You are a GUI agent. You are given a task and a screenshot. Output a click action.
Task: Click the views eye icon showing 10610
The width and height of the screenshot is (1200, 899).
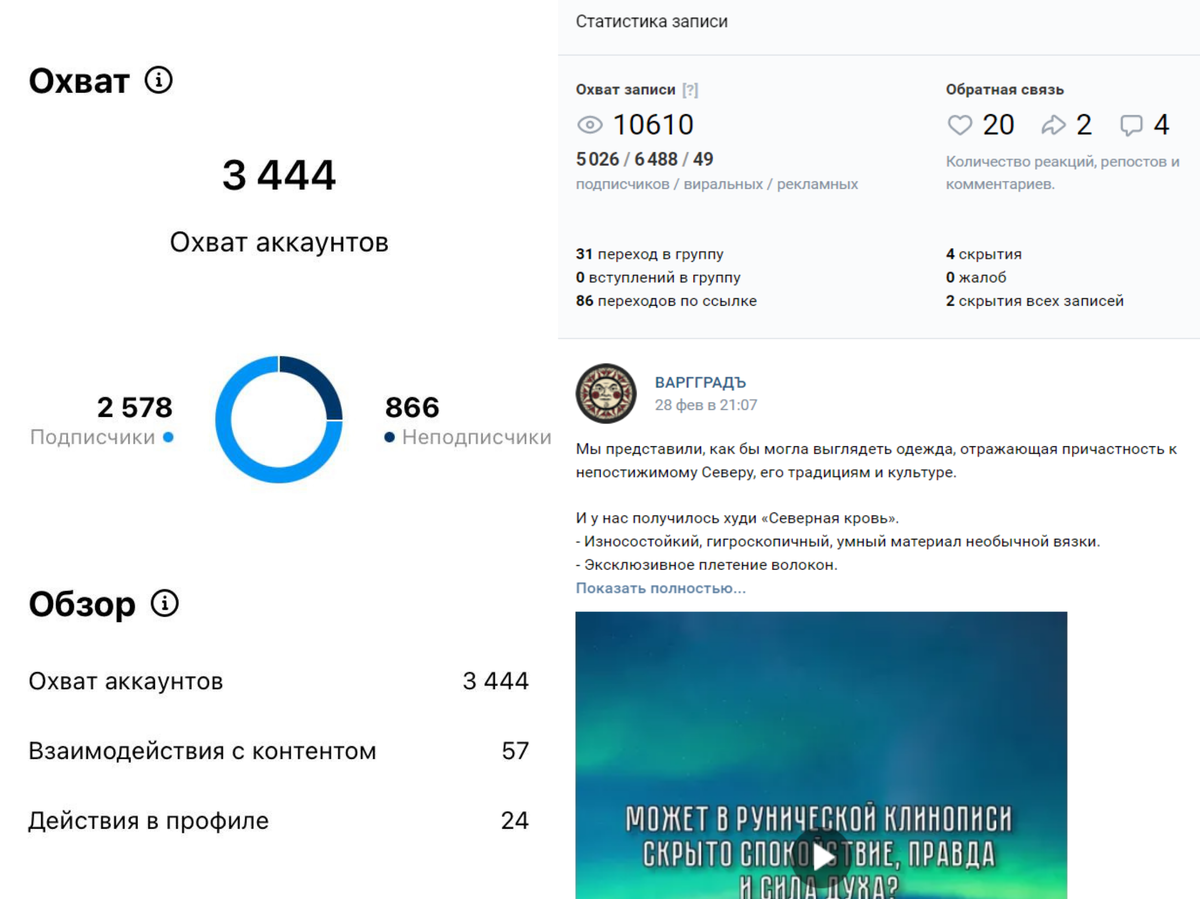[x=589, y=124]
